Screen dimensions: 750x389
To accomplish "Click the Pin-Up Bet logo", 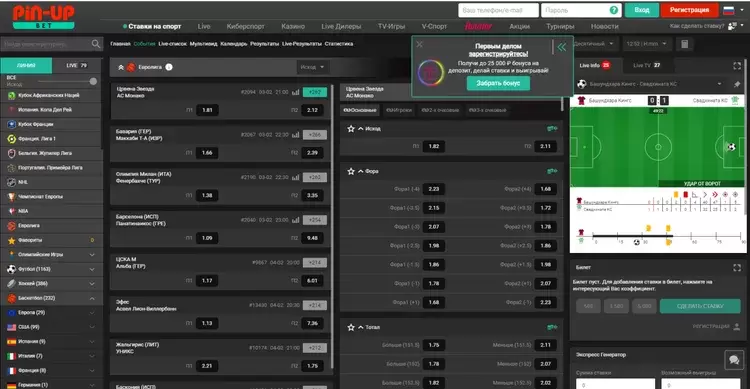I will click(x=44, y=17).
